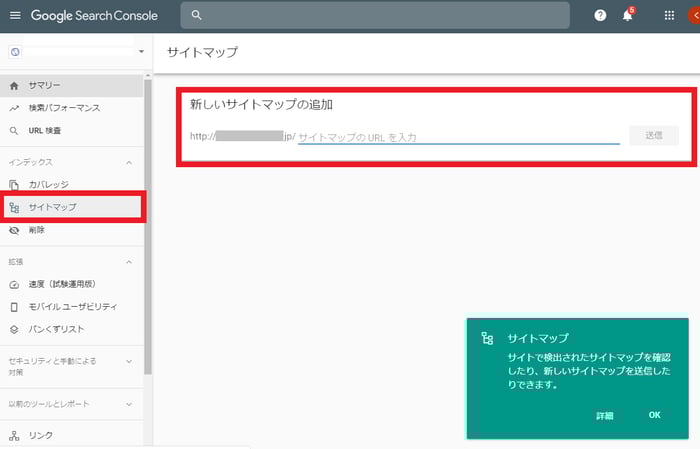This screenshot has width=700, height=449.
Task: Click the sitemap icon in teal popup
Action: [488, 338]
